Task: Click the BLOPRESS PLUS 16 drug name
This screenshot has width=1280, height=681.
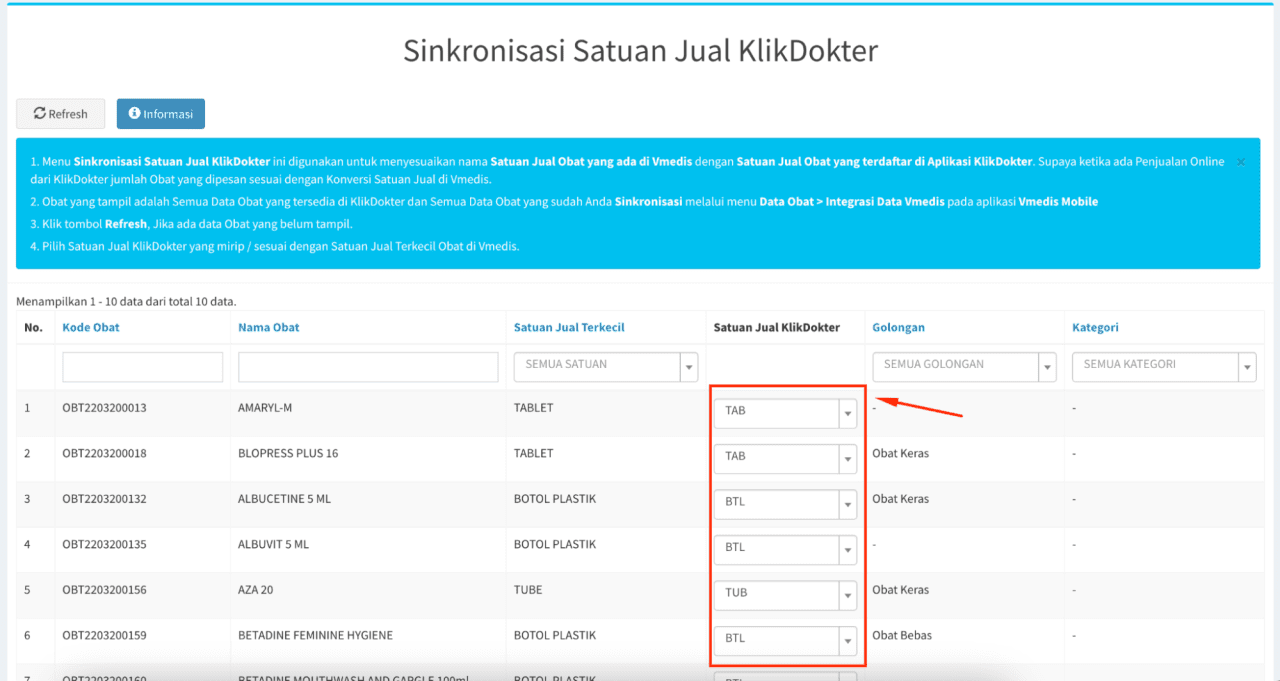Action: click(x=288, y=453)
